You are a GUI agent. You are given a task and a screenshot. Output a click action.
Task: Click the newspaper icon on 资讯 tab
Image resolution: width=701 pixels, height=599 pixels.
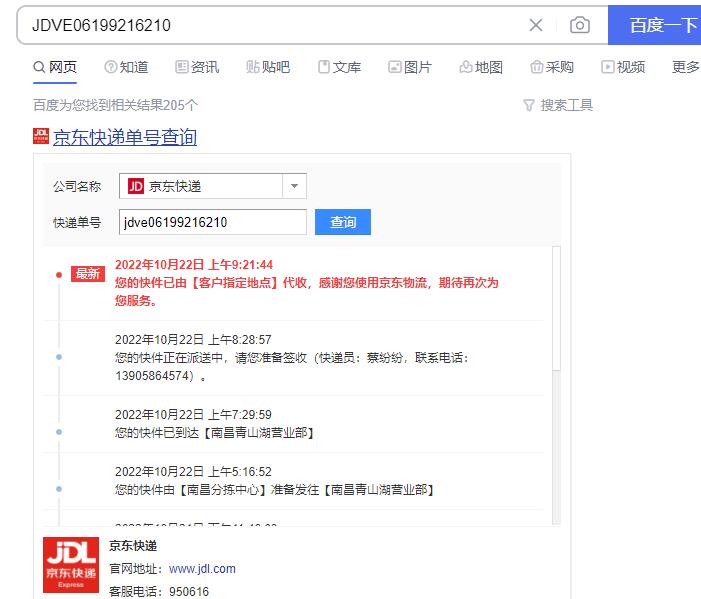point(182,67)
